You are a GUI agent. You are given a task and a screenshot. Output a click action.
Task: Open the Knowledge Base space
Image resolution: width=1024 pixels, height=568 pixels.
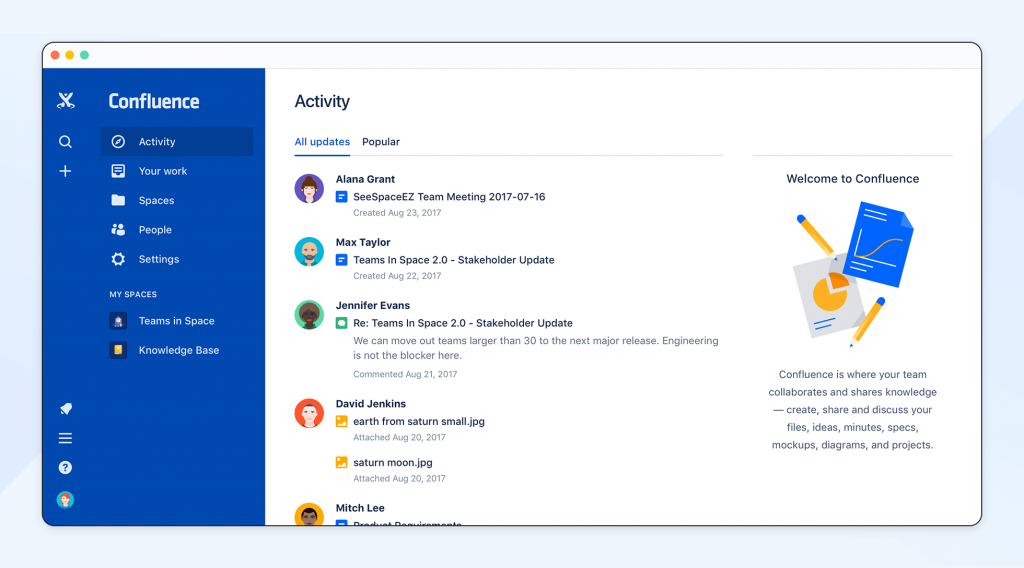[x=177, y=350]
